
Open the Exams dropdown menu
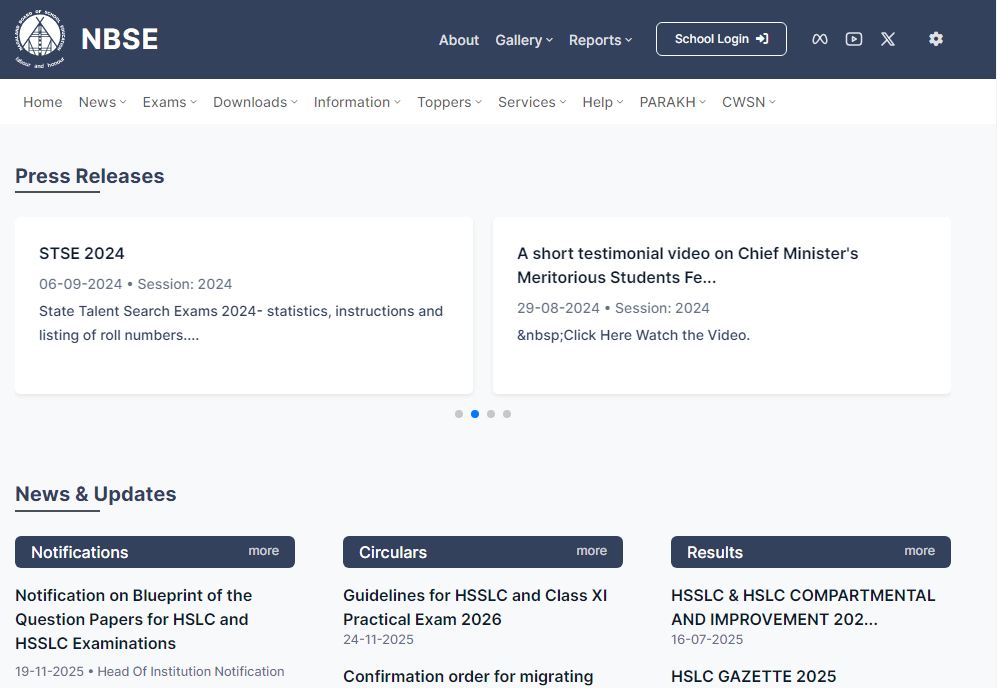click(169, 102)
